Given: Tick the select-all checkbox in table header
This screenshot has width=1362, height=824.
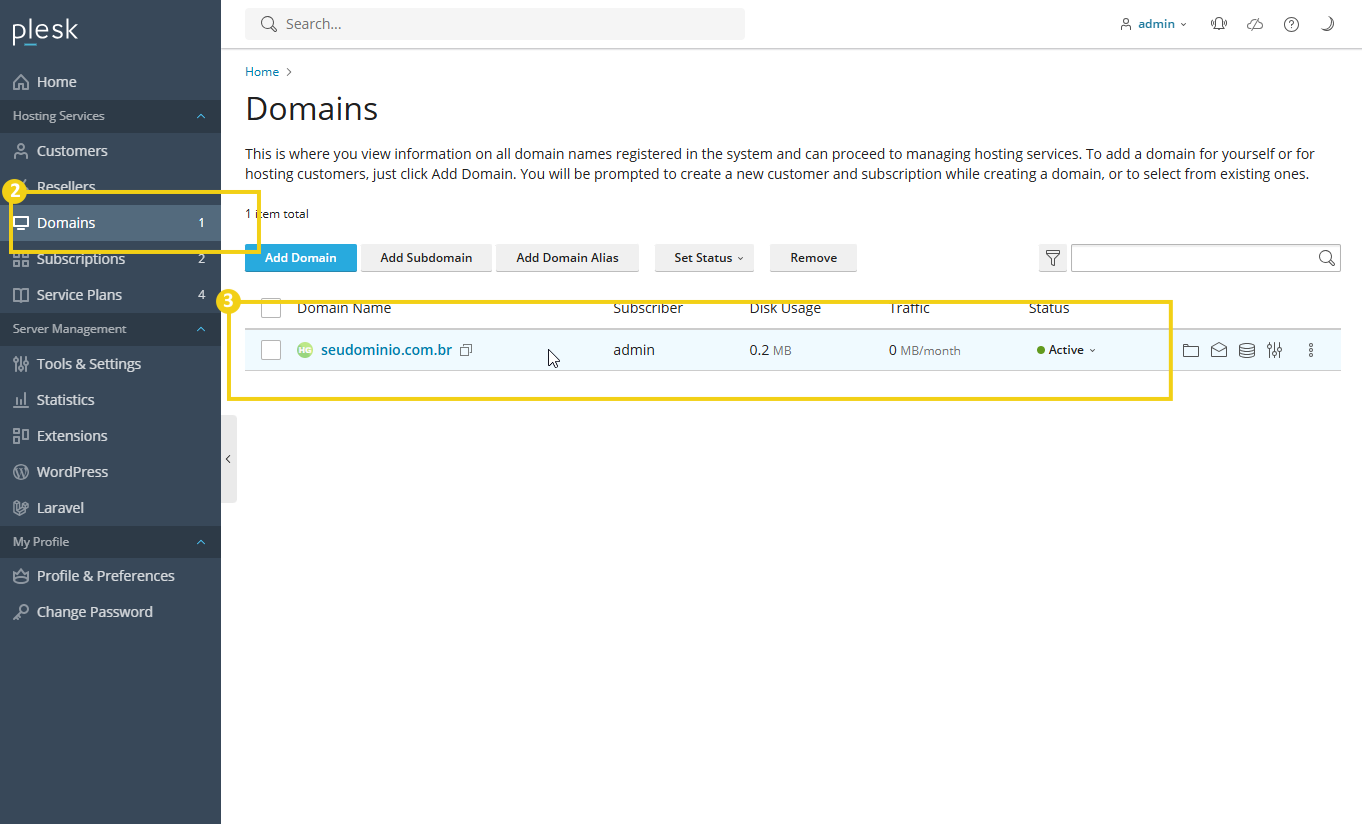Looking at the screenshot, I should (271, 308).
